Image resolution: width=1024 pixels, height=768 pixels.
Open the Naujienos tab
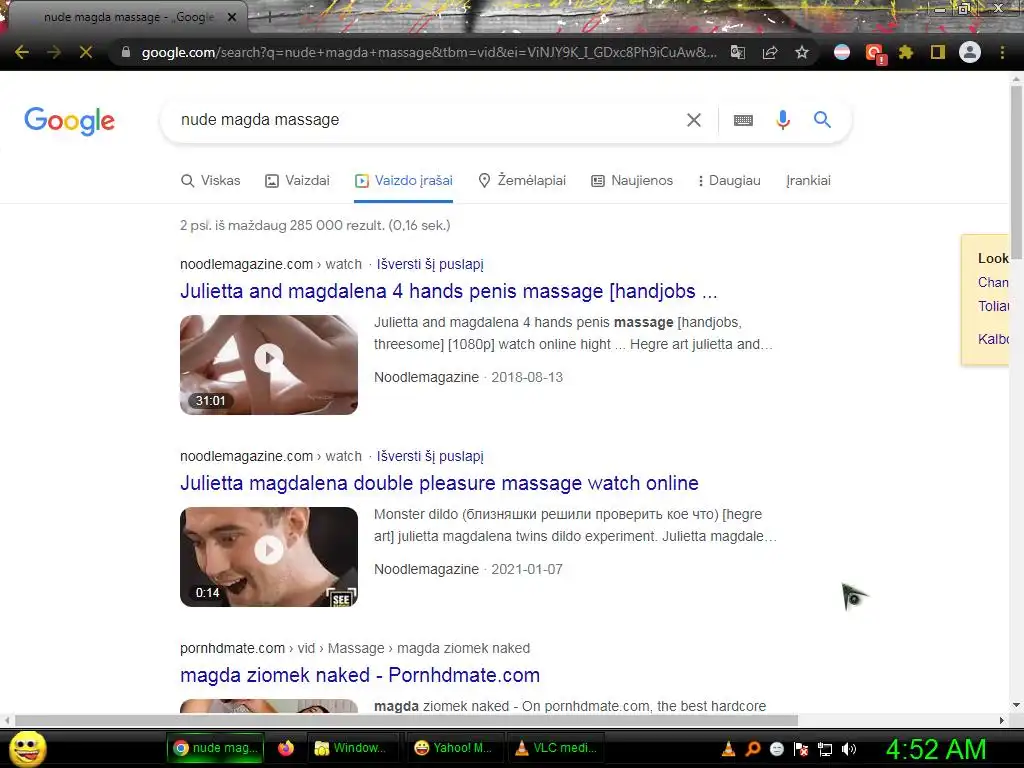[x=632, y=181]
